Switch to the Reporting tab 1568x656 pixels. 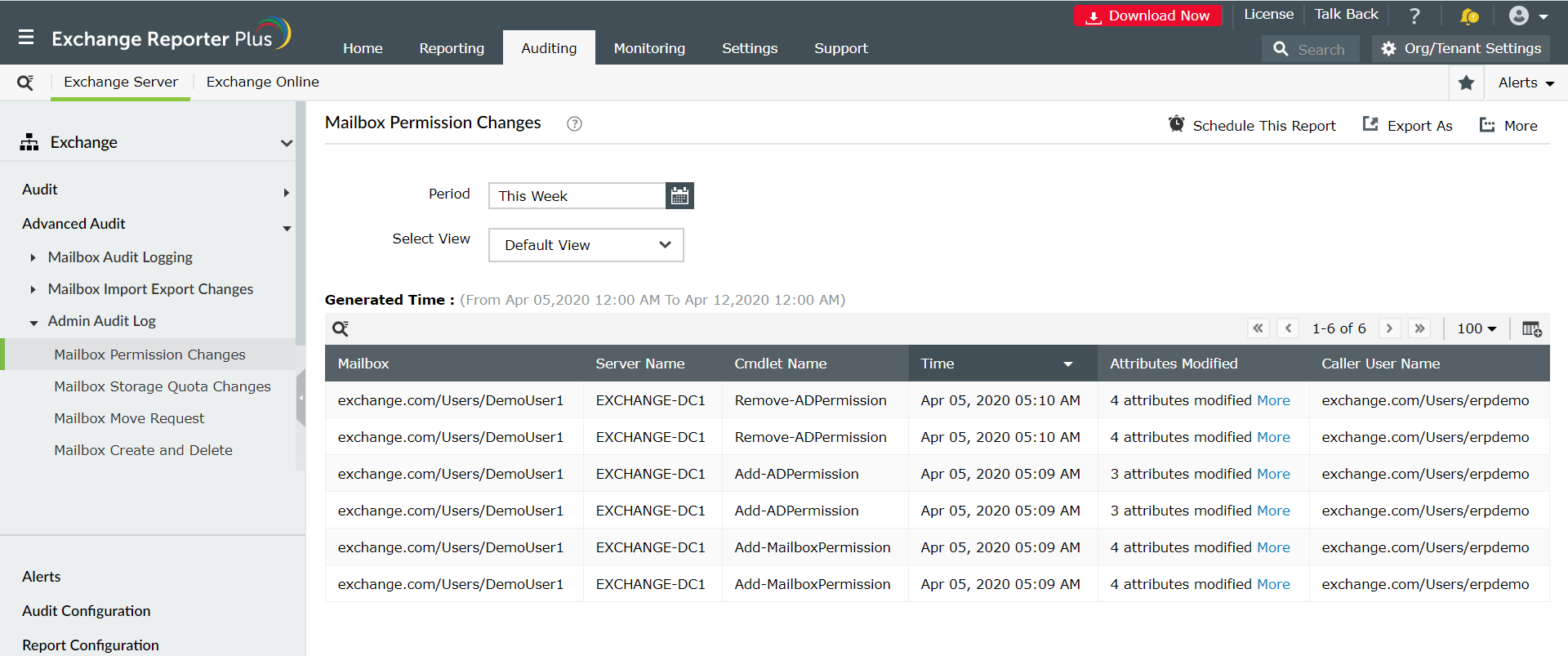coord(452,48)
